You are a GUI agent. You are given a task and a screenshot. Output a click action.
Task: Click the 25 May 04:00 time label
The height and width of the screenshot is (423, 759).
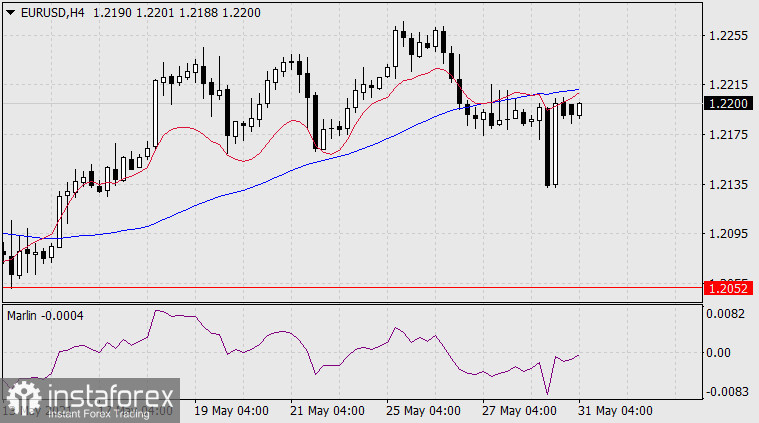[x=423, y=411]
